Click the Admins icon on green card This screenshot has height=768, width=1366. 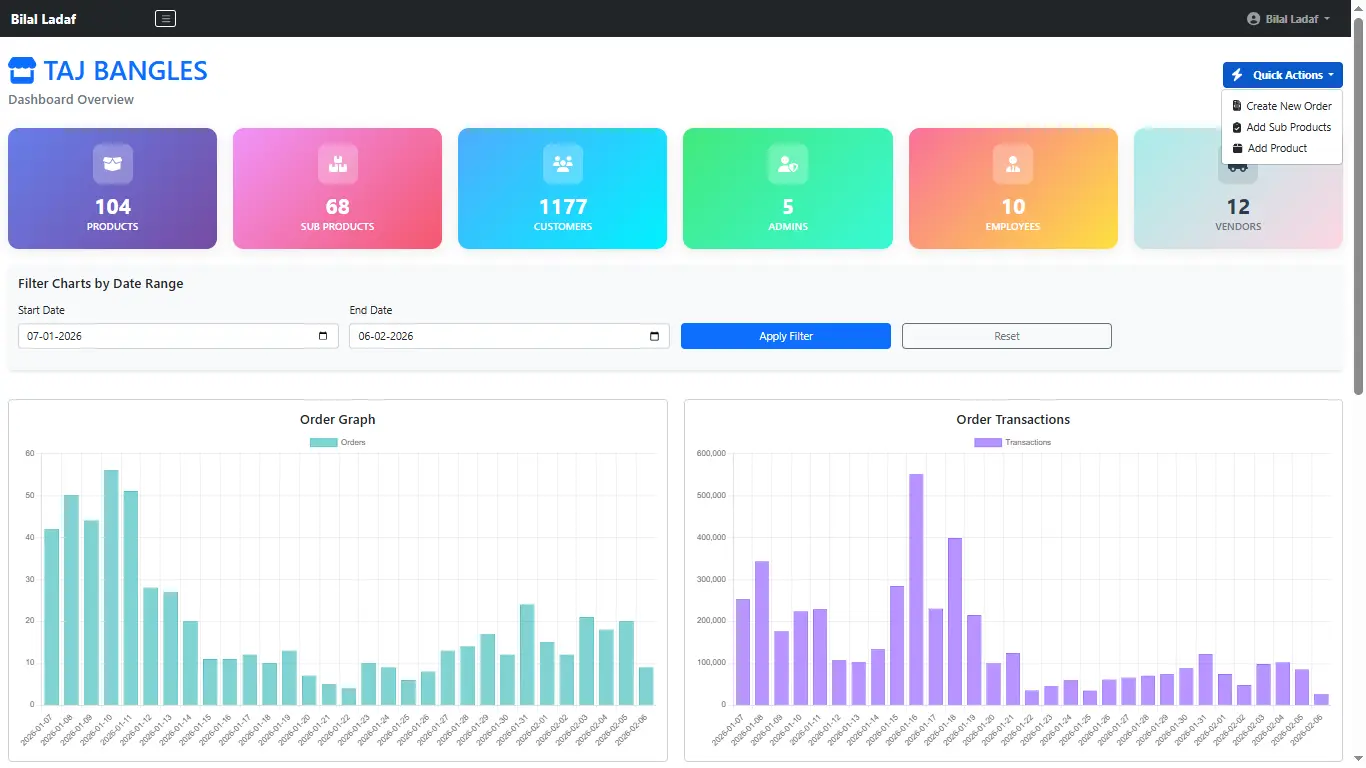click(787, 163)
